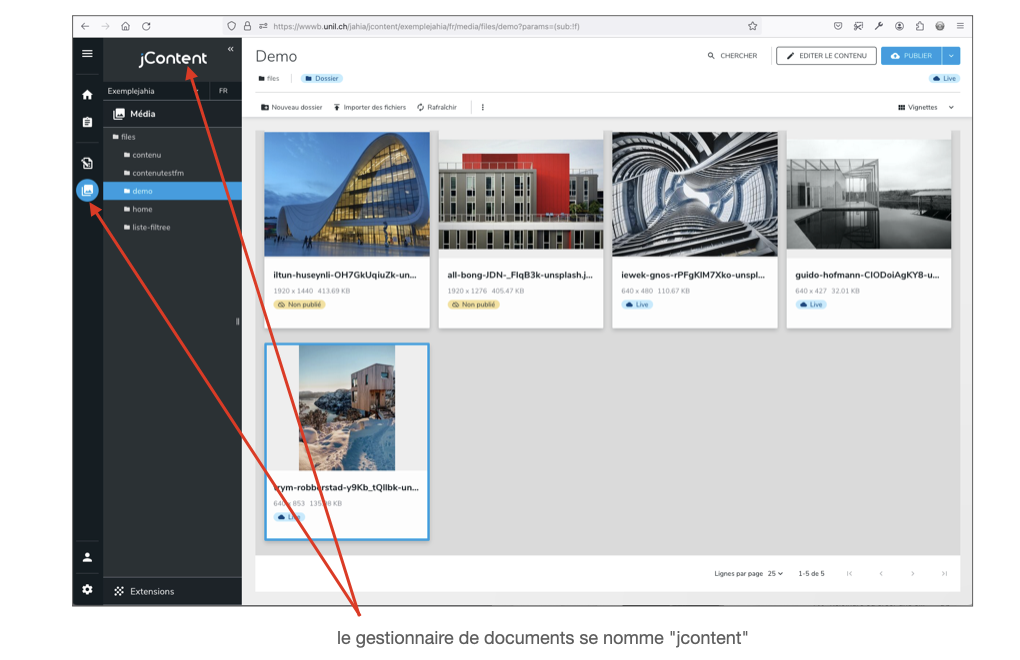Open the hamburger navigation menu in sidebar
The width and height of the screenshot is (1020, 660).
[x=87, y=54]
